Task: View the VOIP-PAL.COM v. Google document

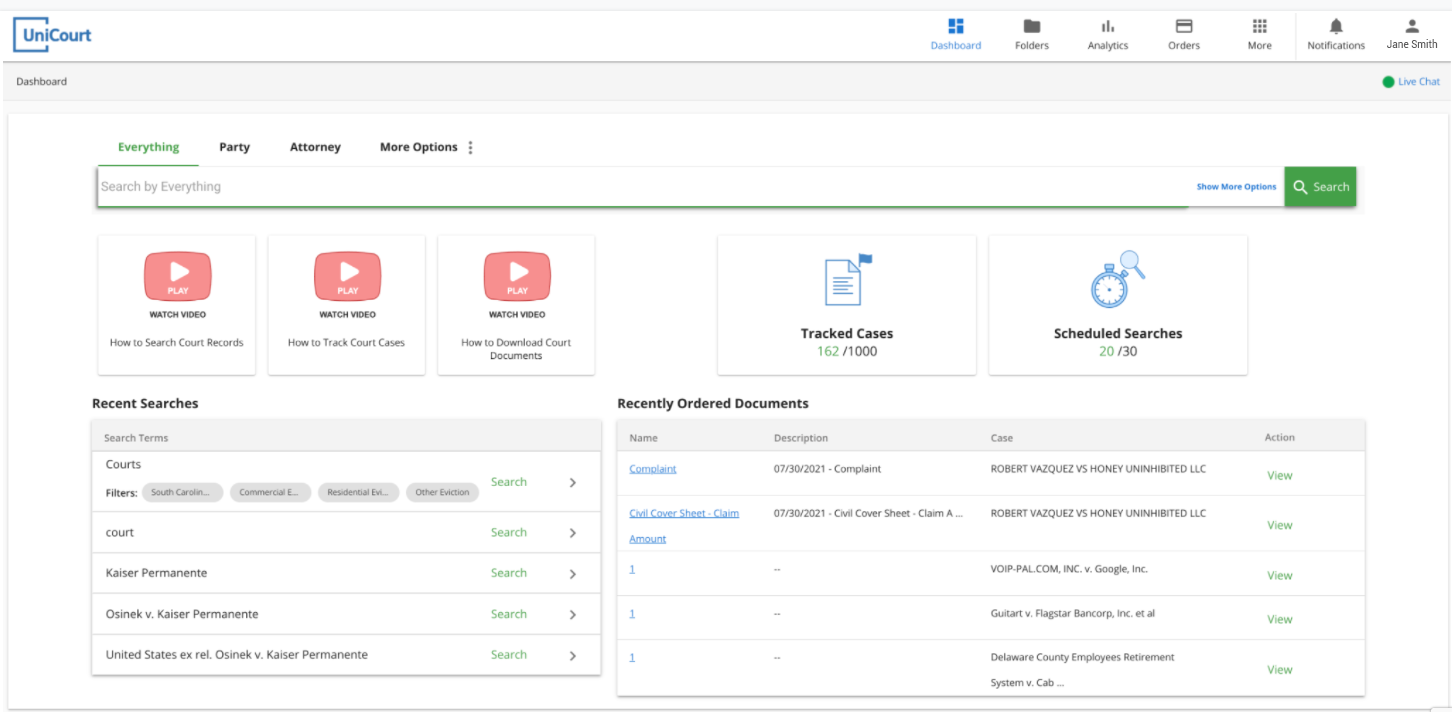Action: click(x=1280, y=575)
